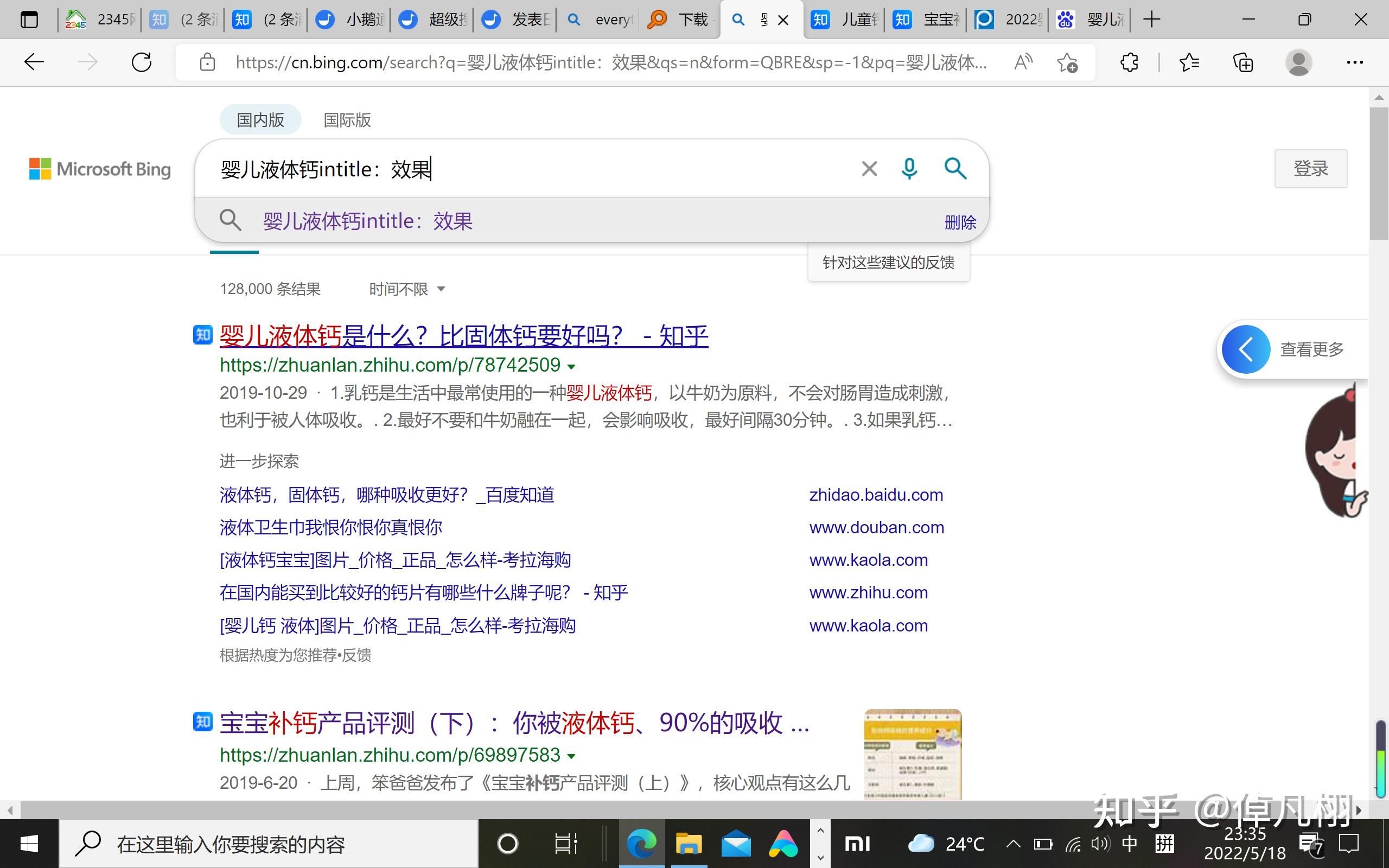Open the Windows Start menu

point(29,844)
